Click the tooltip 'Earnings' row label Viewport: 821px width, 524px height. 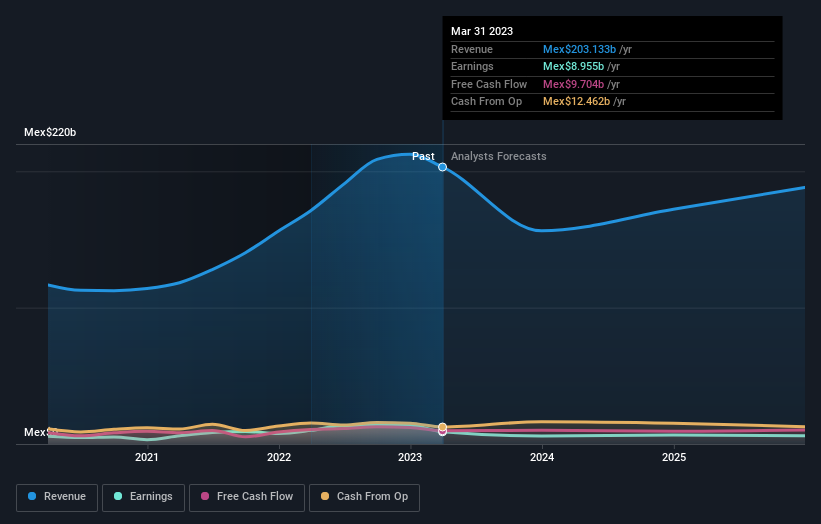tap(472, 66)
